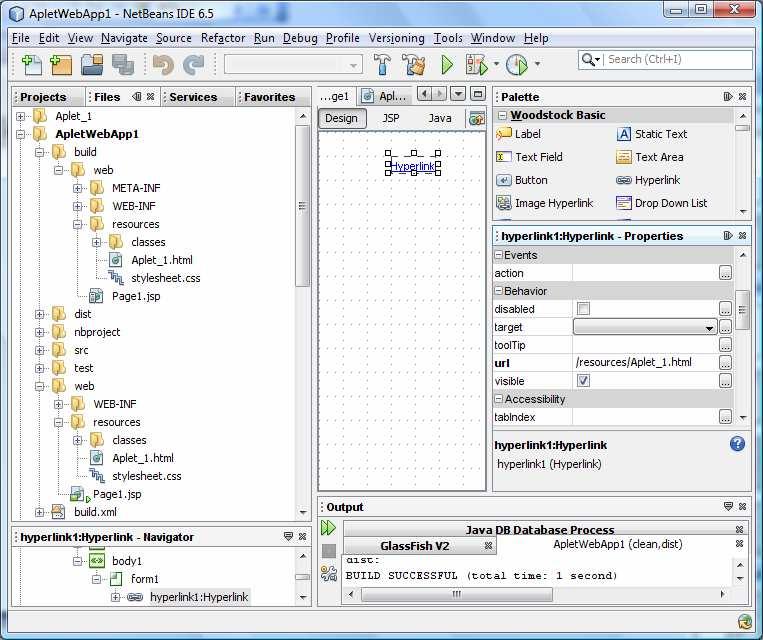Pick the Text Field palette component
Viewport: 763px width, 640px height.
pos(529,157)
